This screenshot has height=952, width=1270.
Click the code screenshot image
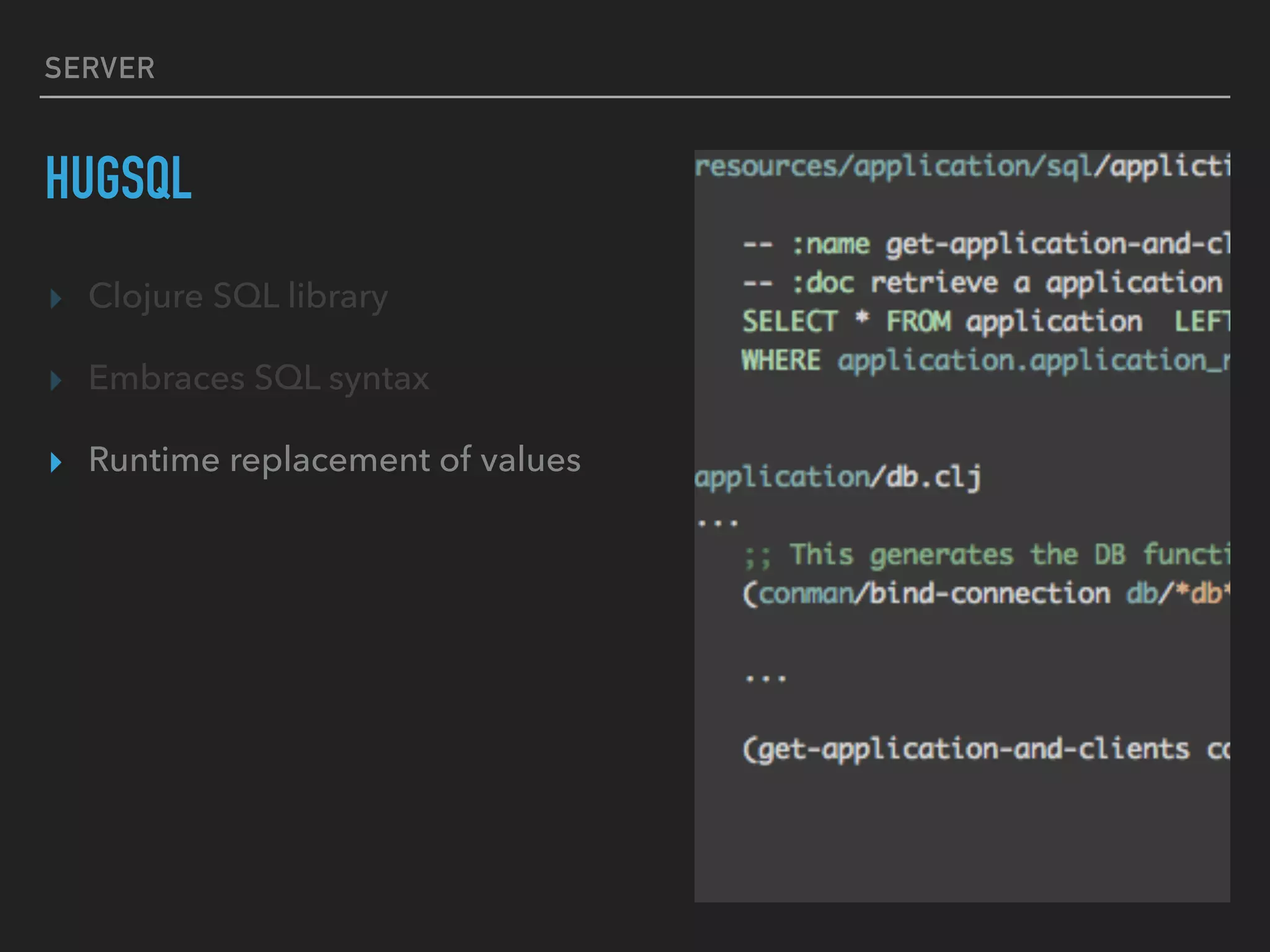pos(962,526)
